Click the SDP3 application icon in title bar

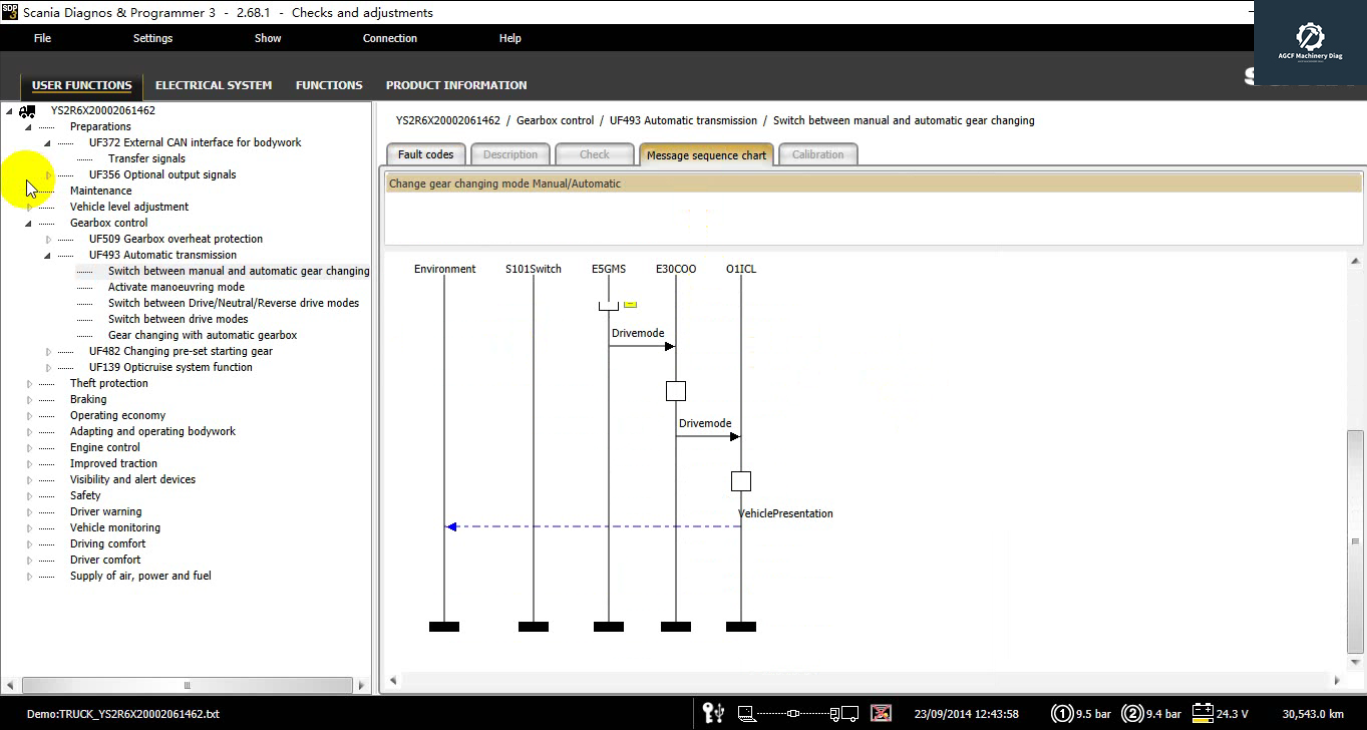coord(10,12)
